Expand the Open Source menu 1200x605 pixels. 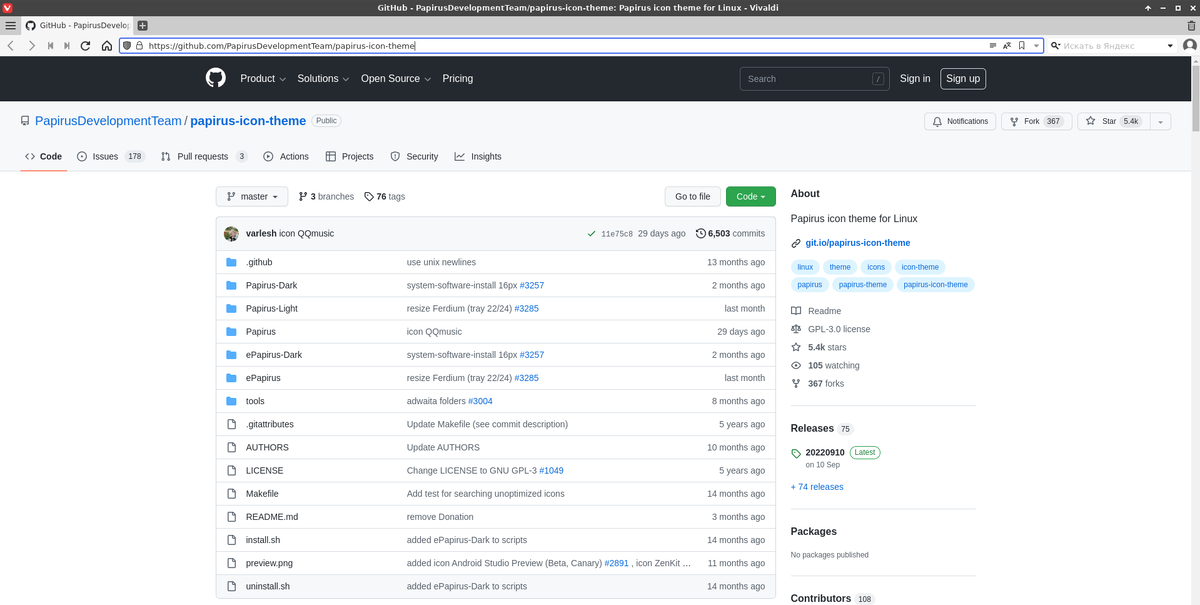396,78
